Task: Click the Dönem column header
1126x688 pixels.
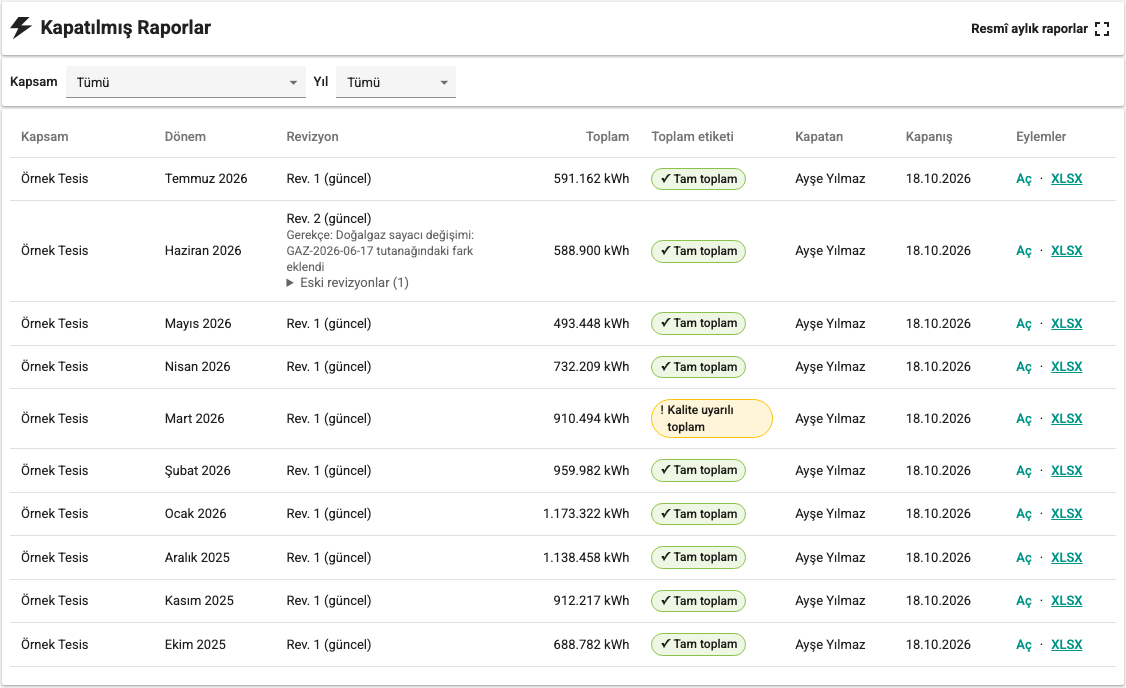Action: coord(185,136)
